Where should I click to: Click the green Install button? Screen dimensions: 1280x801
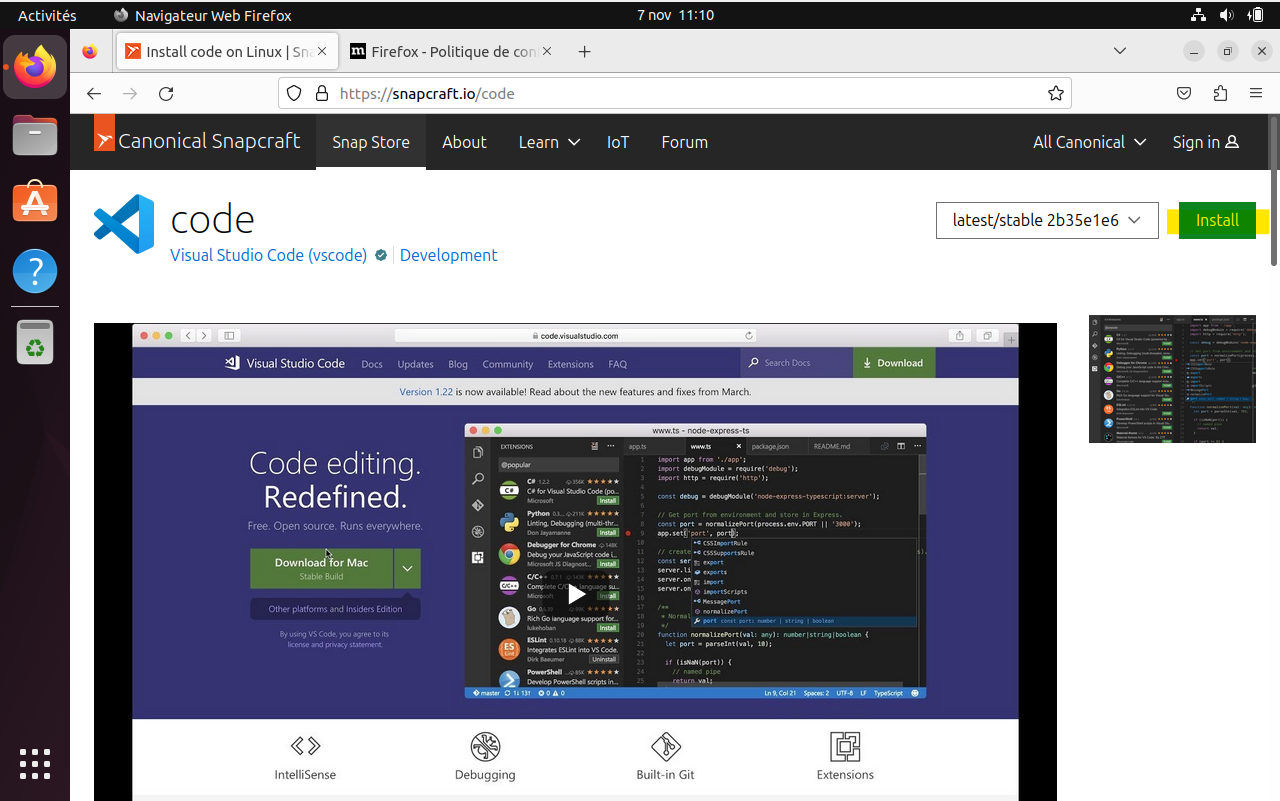(1216, 221)
